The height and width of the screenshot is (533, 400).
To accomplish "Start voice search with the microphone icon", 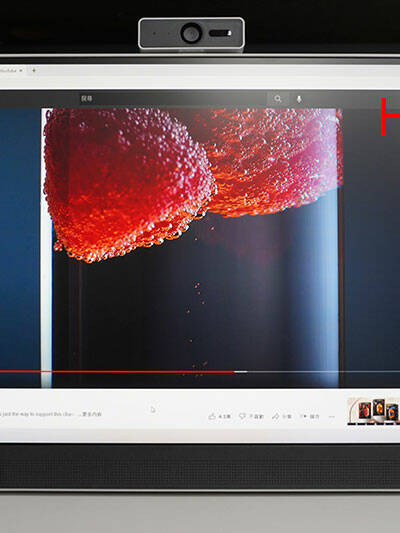I will [x=299, y=99].
